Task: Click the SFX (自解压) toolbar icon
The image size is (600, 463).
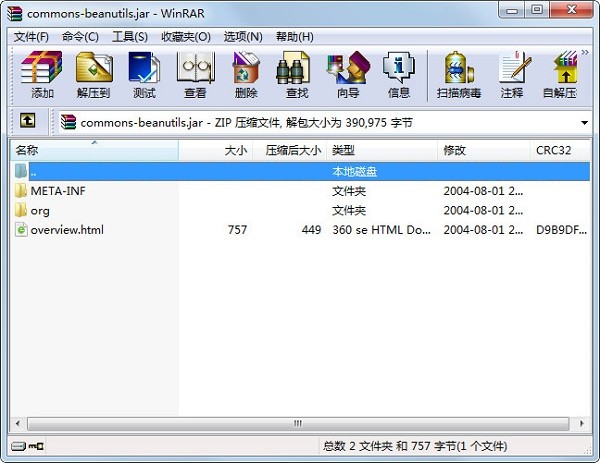Action: [x=561, y=75]
